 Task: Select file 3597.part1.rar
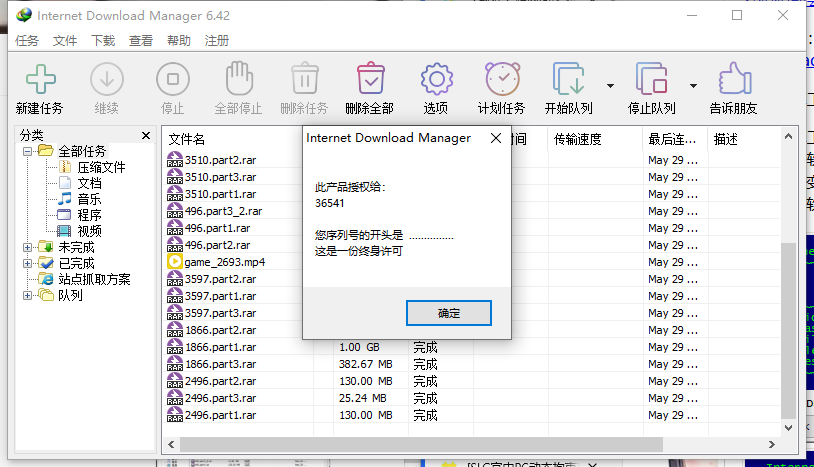[220, 296]
